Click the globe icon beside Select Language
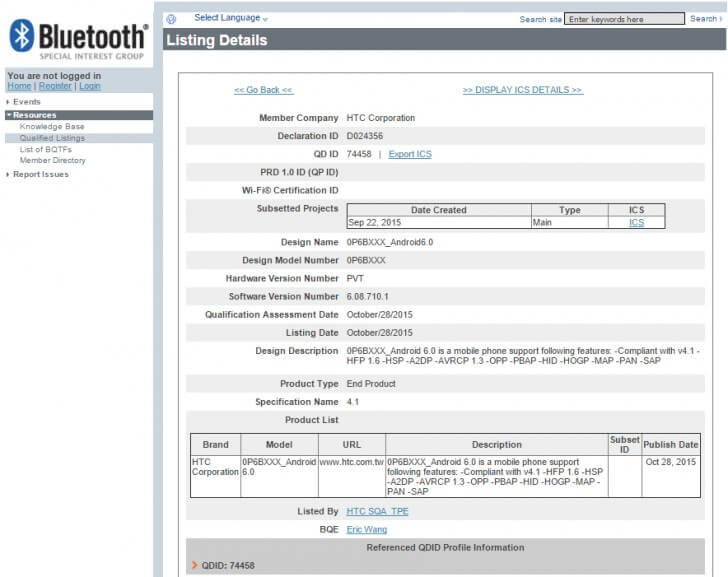The image size is (728, 577). tap(171, 19)
